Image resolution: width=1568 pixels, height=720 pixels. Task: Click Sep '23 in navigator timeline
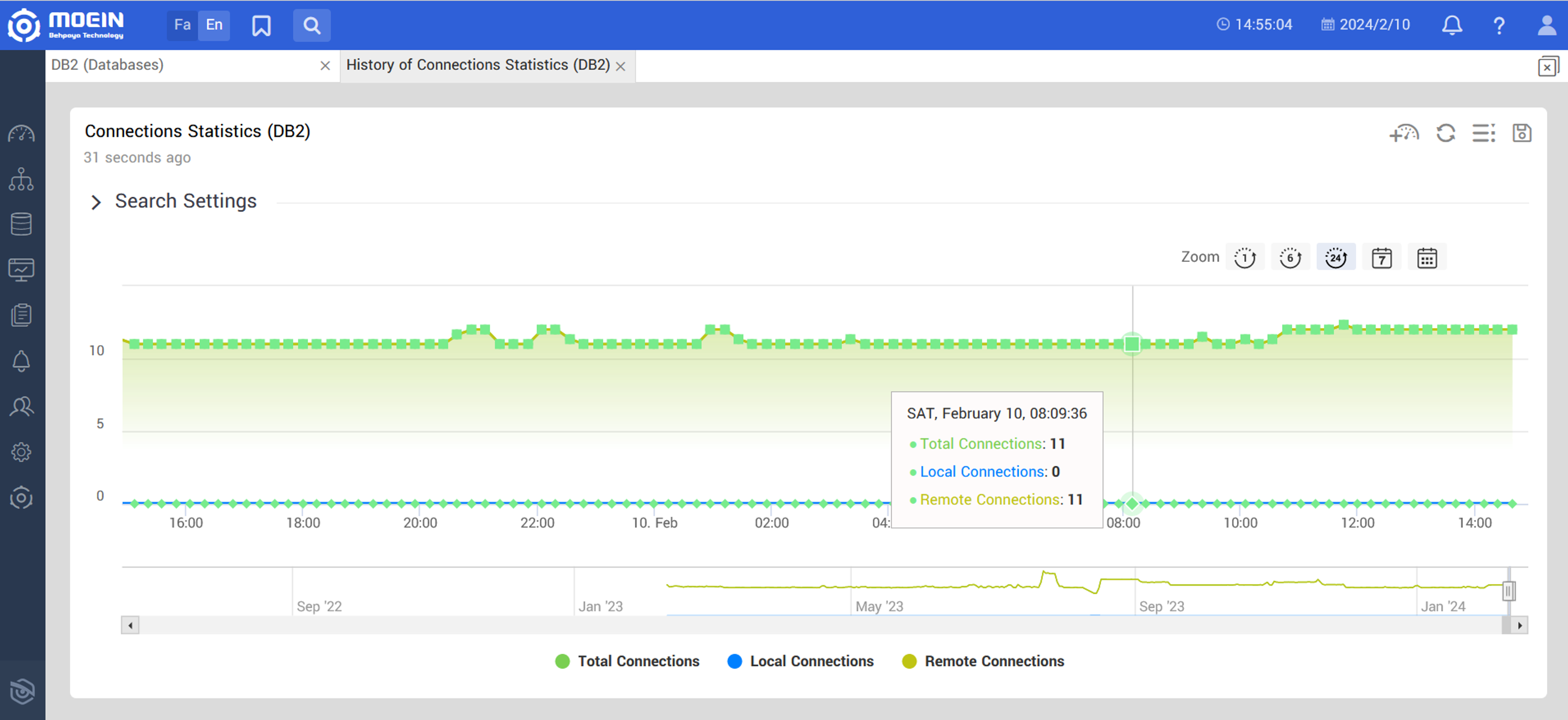coord(1161,606)
